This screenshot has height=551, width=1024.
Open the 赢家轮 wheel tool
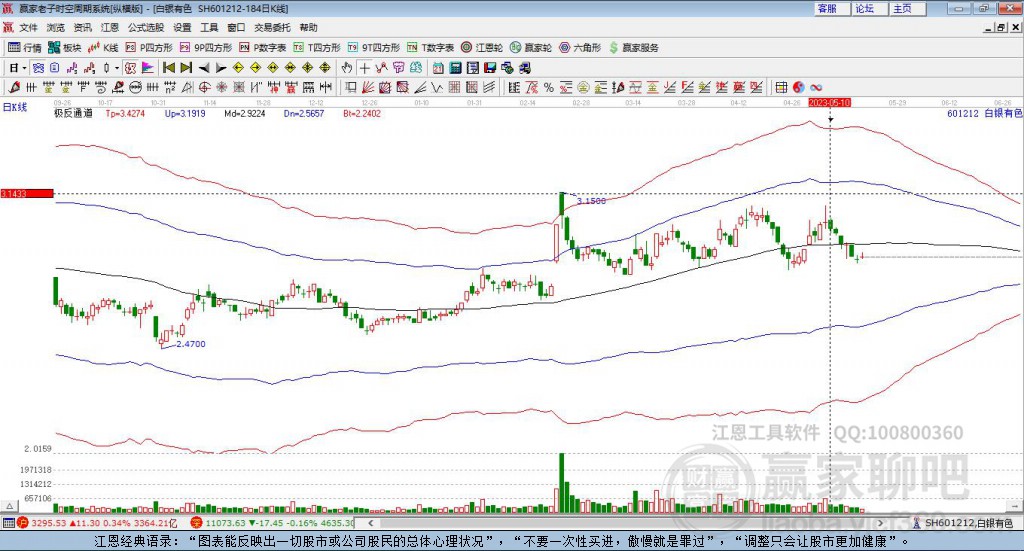[531, 48]
